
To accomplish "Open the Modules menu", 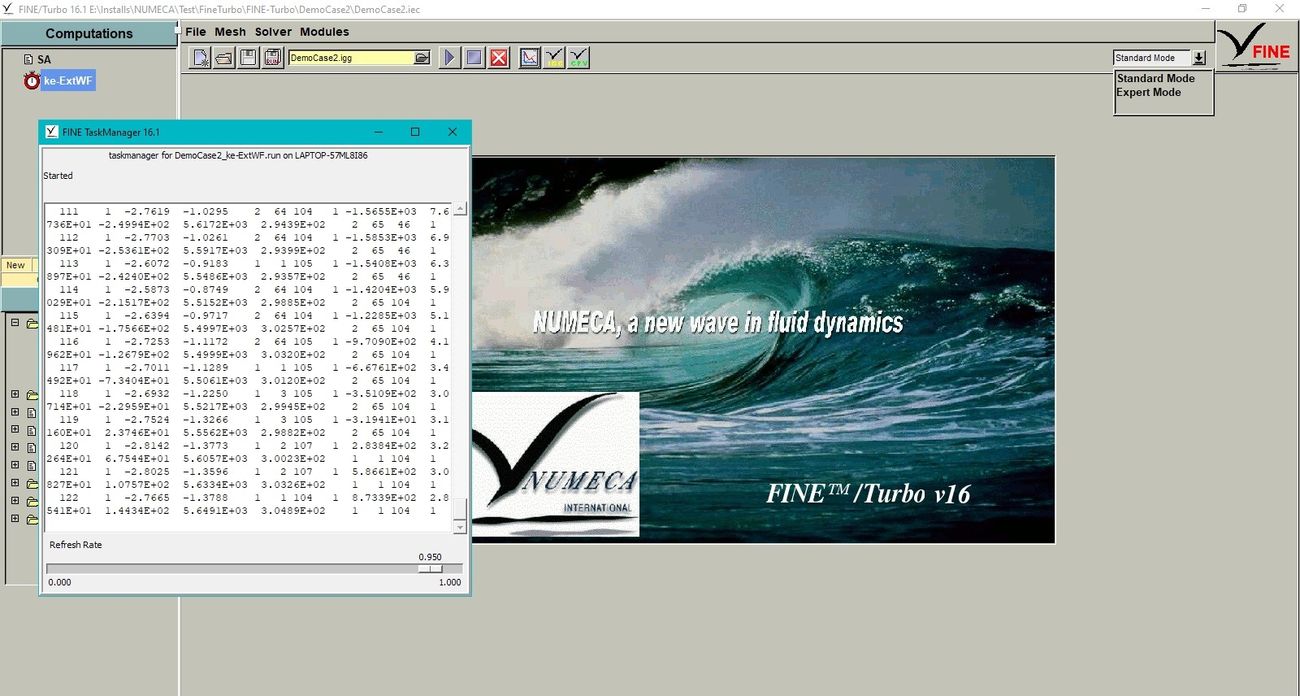I will pos(324,32).
